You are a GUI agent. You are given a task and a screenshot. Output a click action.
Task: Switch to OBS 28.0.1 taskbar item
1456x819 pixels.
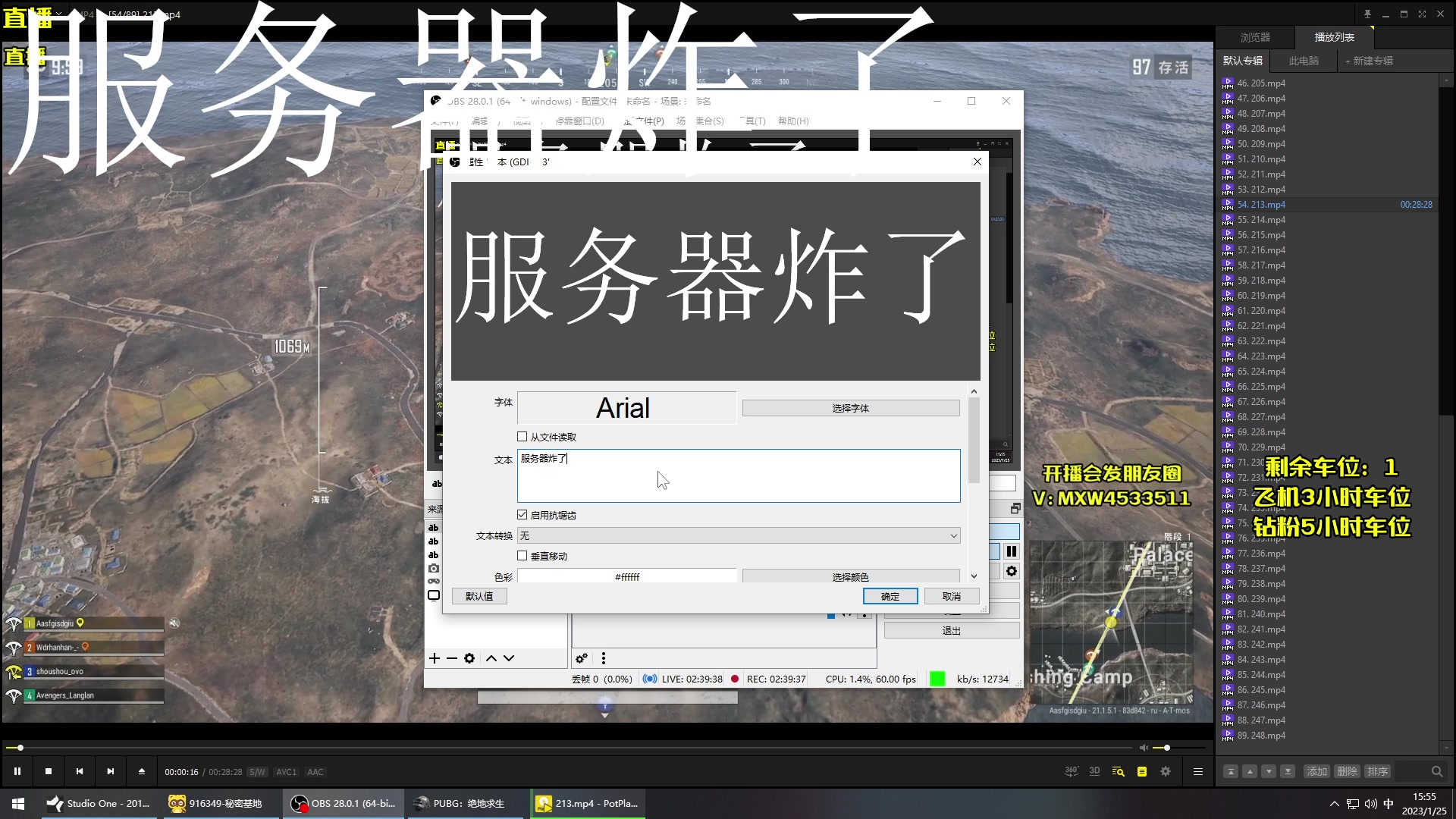click(x=344, y=803)
